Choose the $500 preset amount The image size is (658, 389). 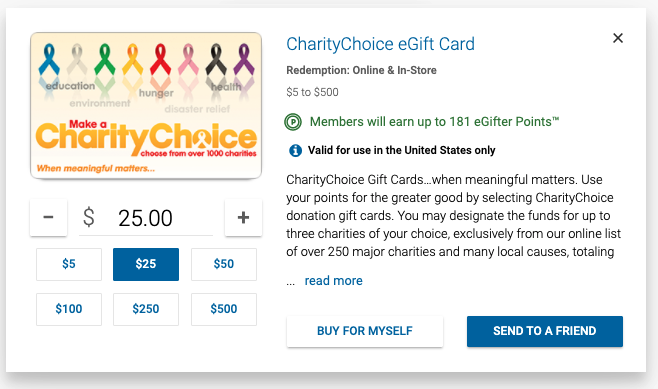click(x=224, y=309)
